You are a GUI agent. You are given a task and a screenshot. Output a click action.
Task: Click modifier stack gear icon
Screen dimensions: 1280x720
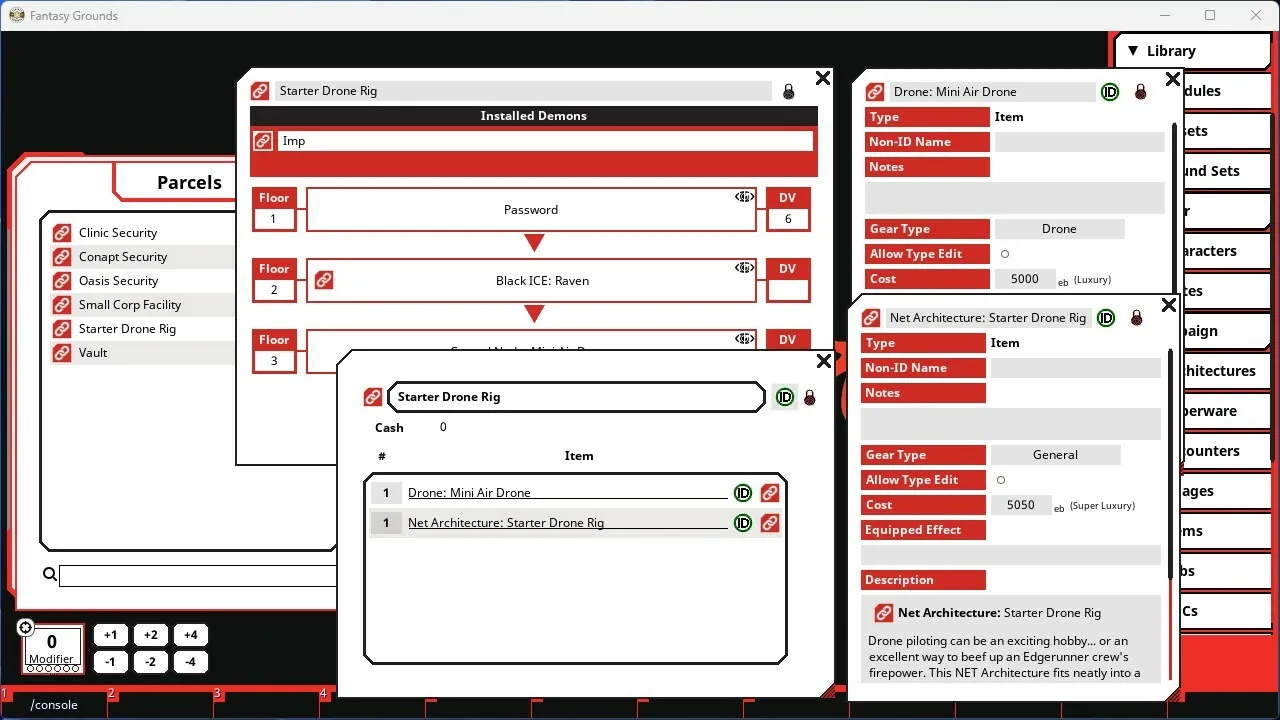point(26,628)
